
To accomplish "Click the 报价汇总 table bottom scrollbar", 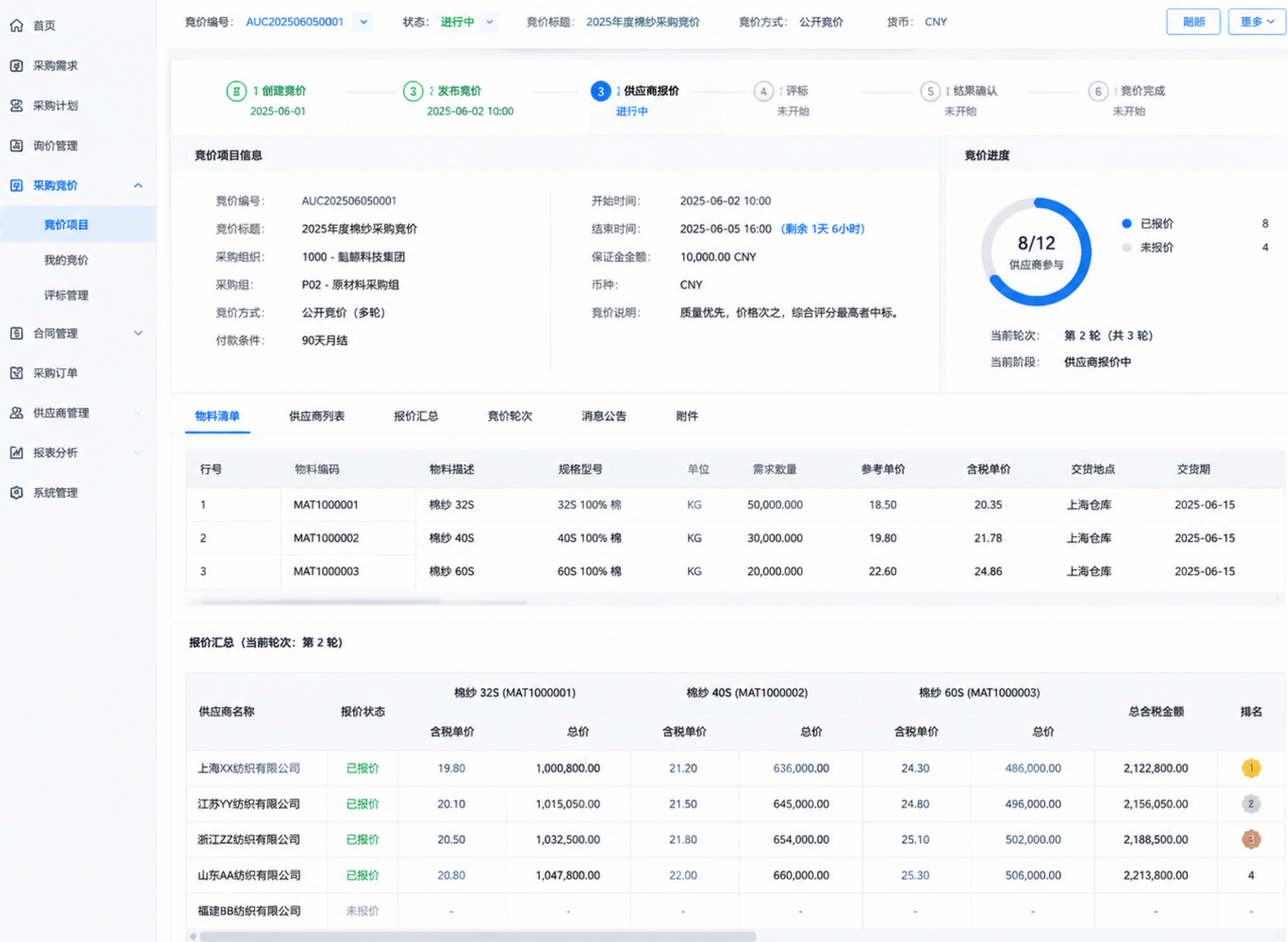I will point(477,936).
